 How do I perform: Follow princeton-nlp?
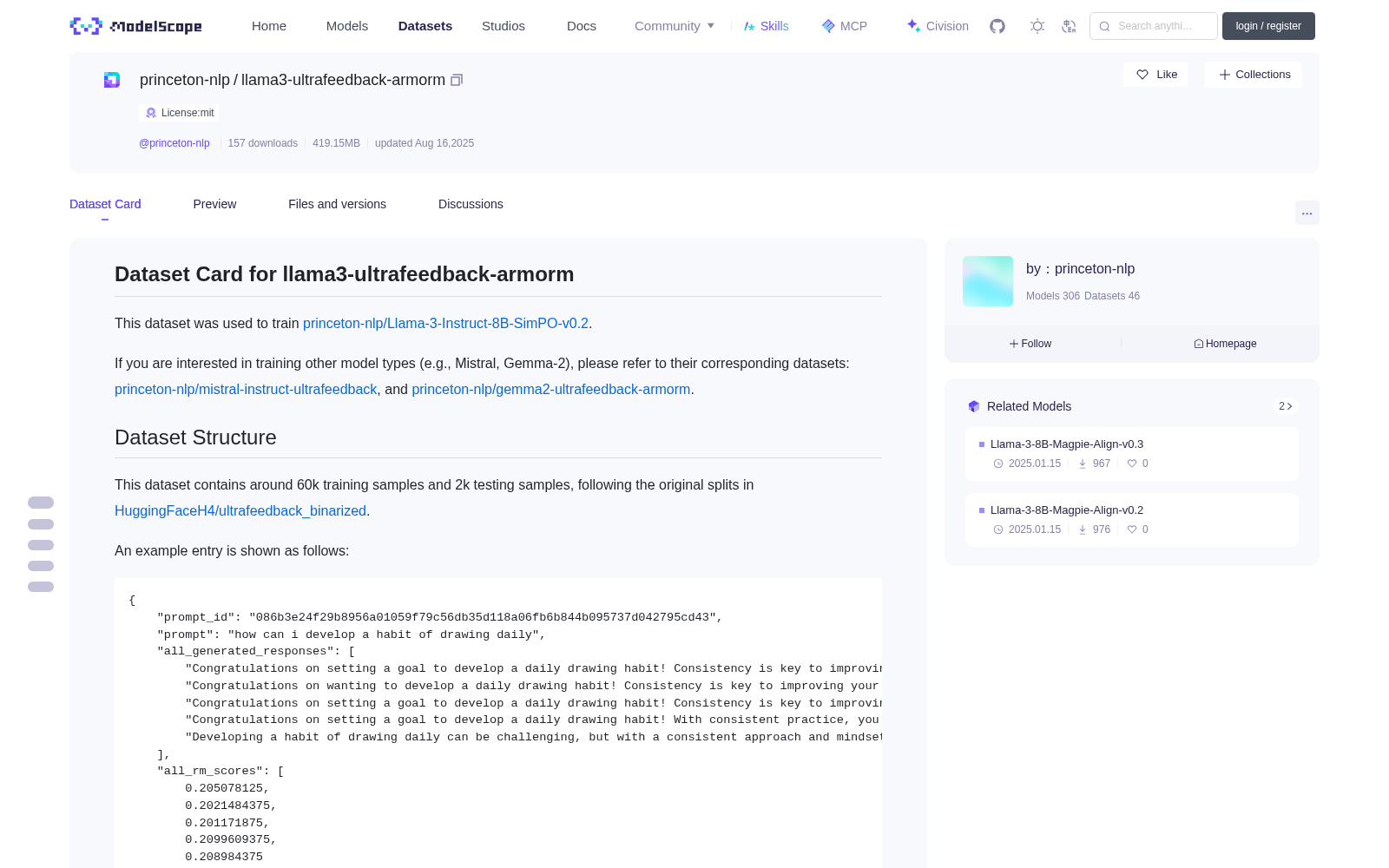point(1030,344)
